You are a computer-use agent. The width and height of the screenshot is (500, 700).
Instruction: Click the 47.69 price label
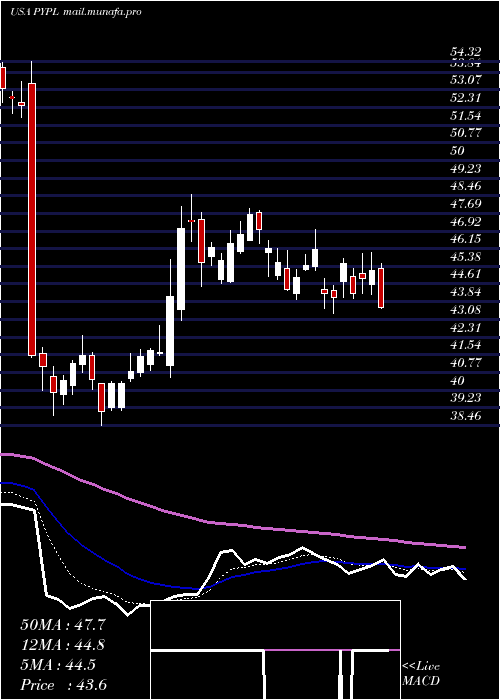(466, 204)
